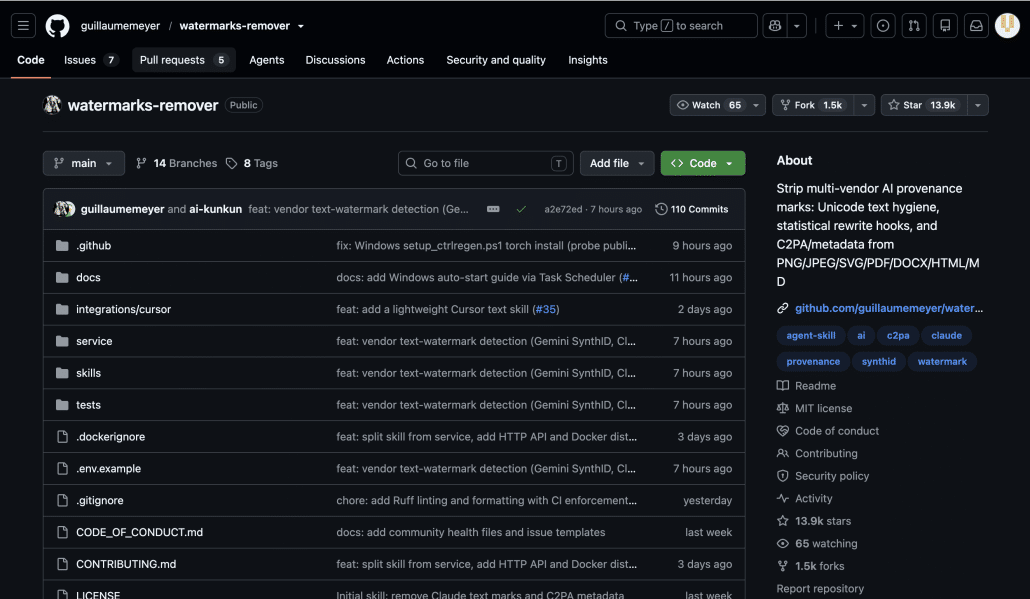This screenshot has height=599, width=1030.
Task: Click the Fork button
Action: [x=813, y=105]
